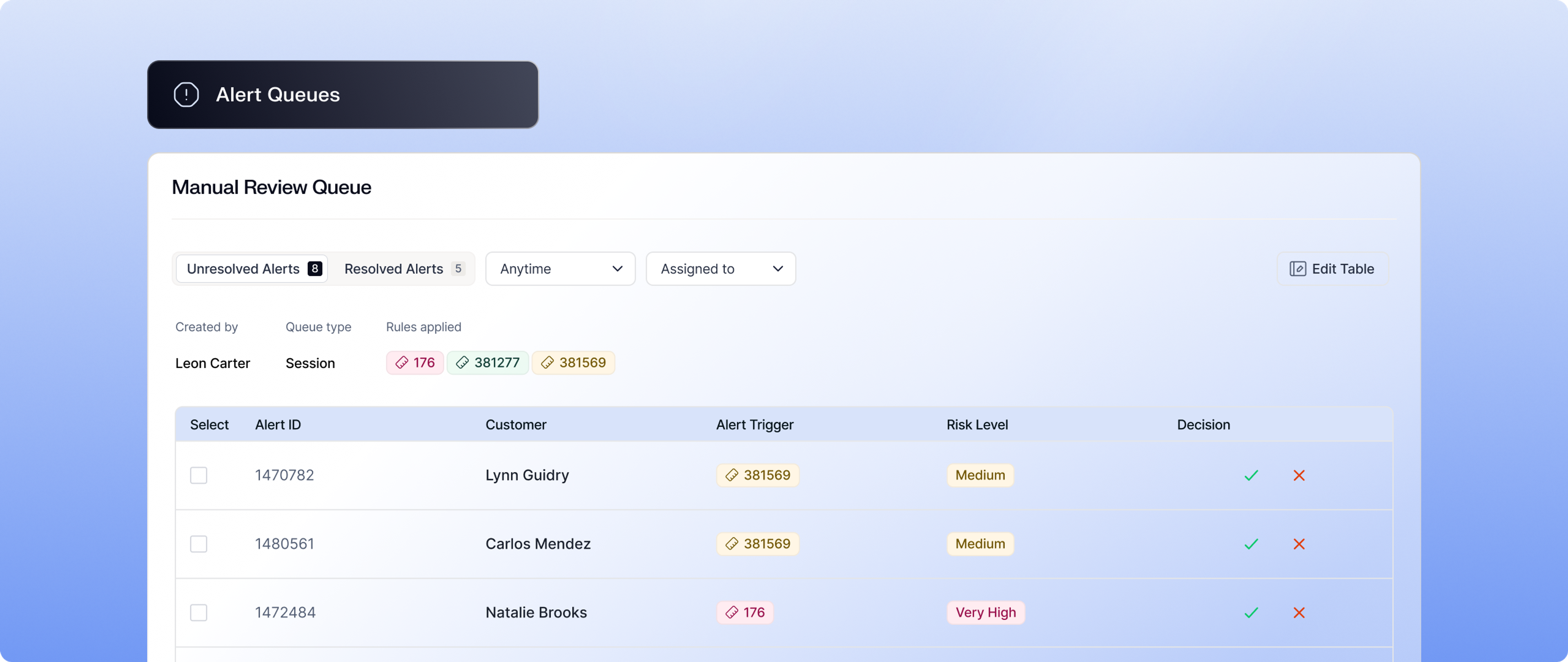Image resolution: width=1568 pixels, height=662 pixels.
Task: Click the Edit Table button
Action: click(1332, 268)
